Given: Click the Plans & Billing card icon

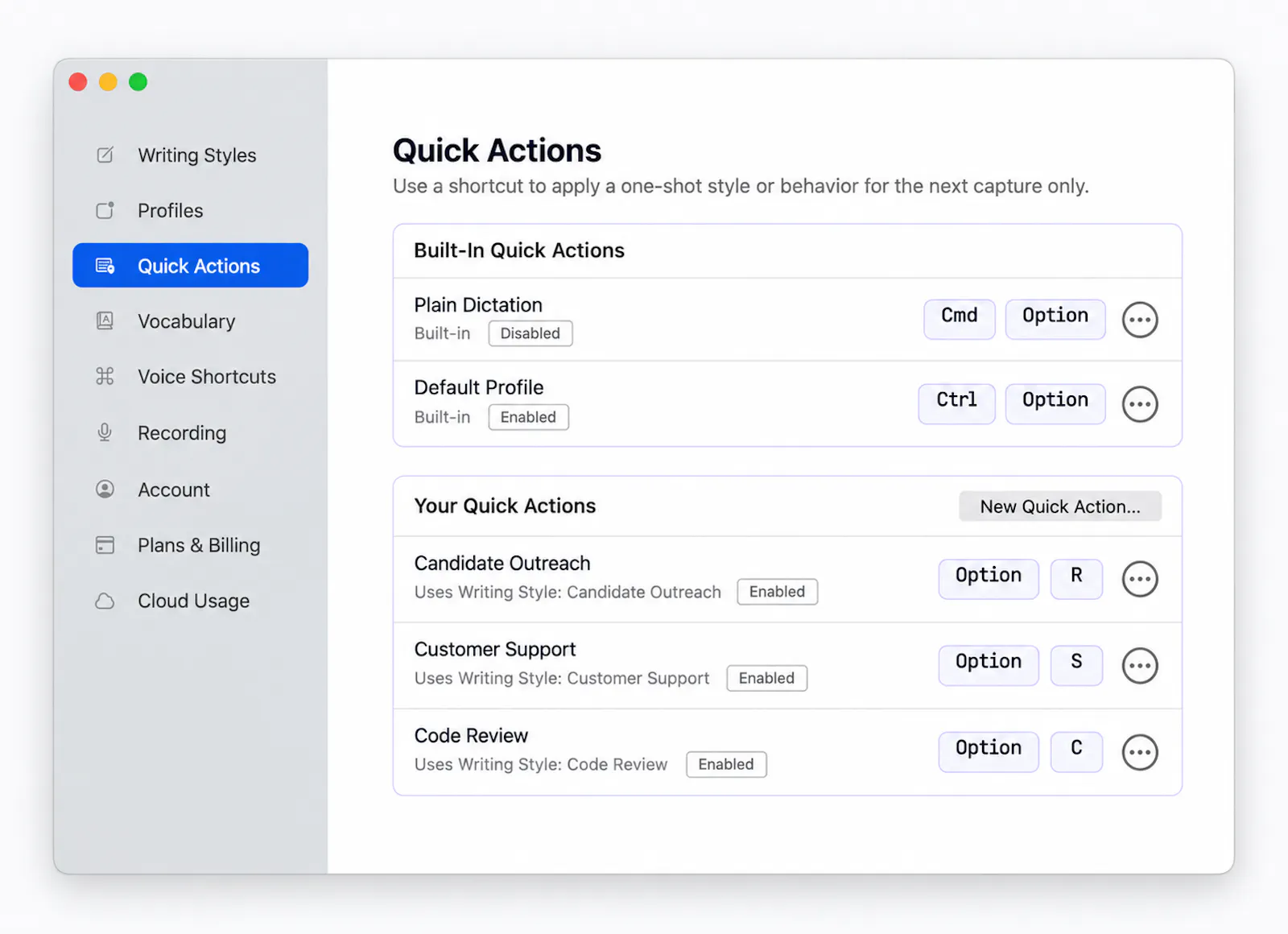Looking at the screenshot, I should coord(105,545).
